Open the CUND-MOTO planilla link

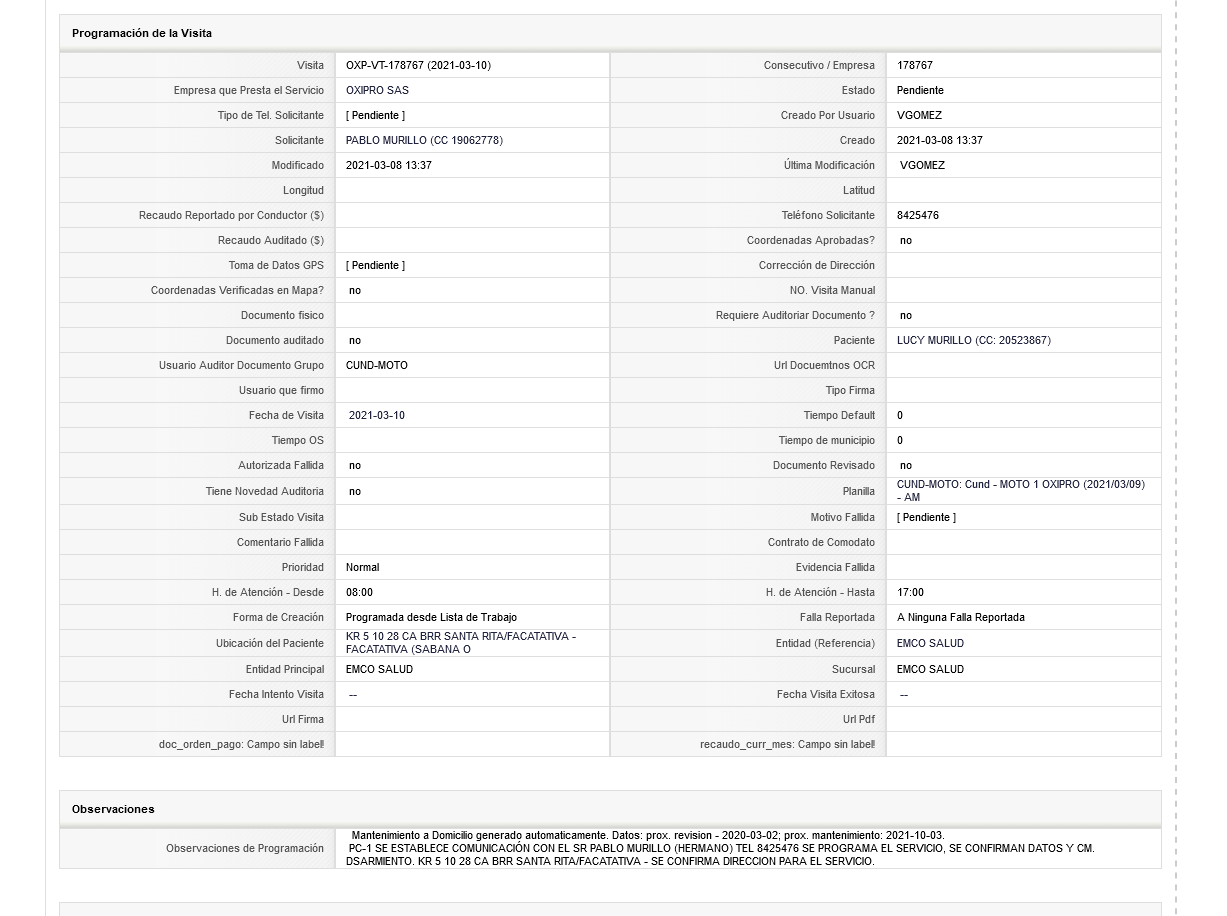click(x=1021, y=490)
